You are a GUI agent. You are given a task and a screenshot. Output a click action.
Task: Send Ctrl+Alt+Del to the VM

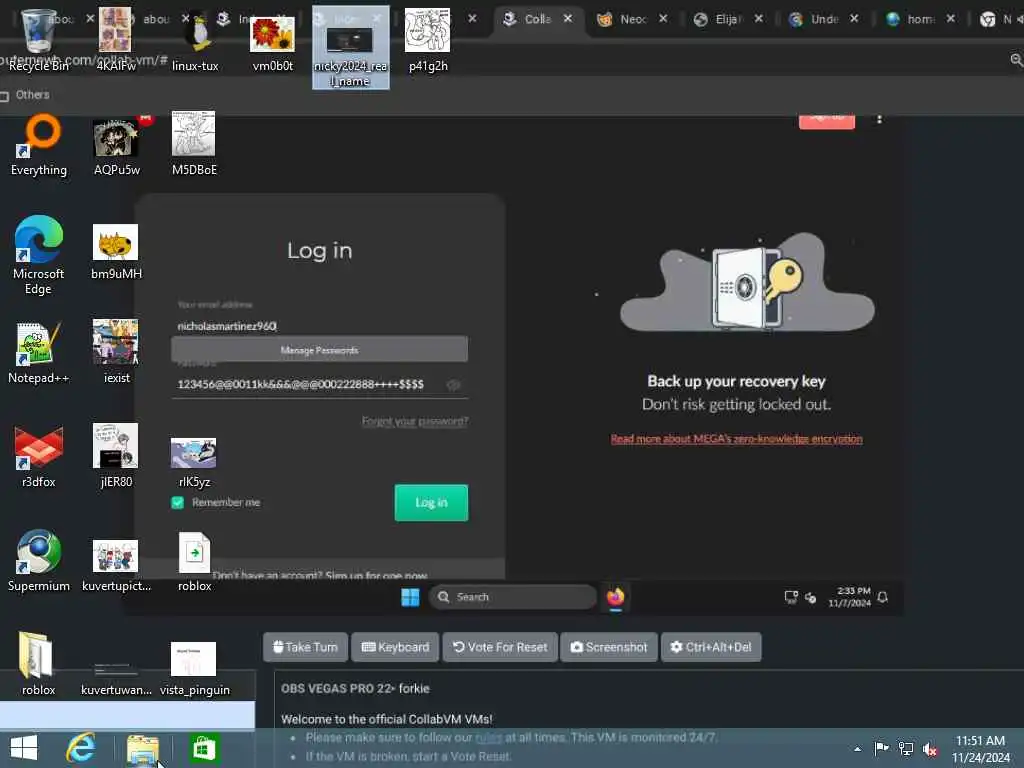711,647
